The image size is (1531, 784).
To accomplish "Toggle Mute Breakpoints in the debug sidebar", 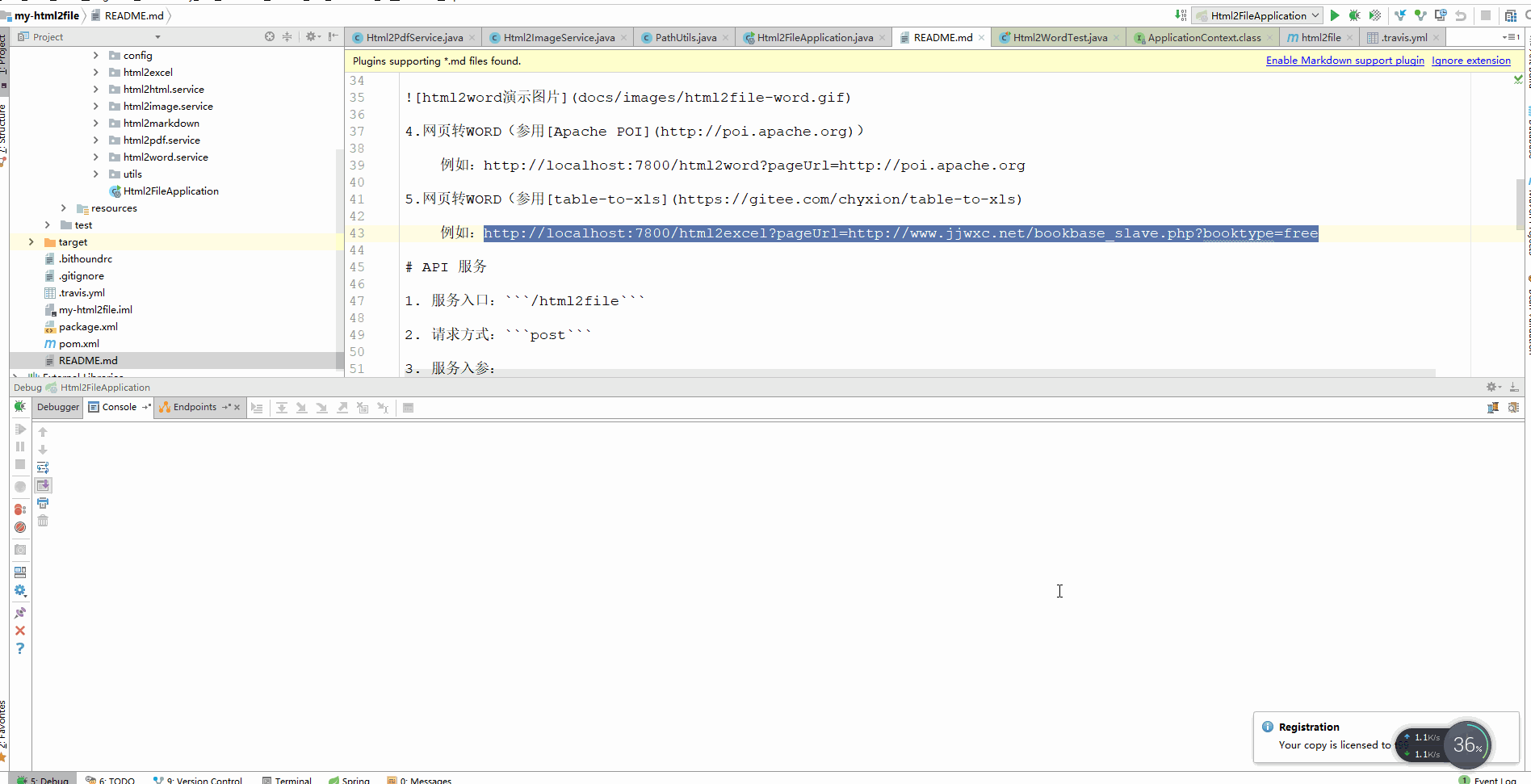I will click(x=20, y=527).
